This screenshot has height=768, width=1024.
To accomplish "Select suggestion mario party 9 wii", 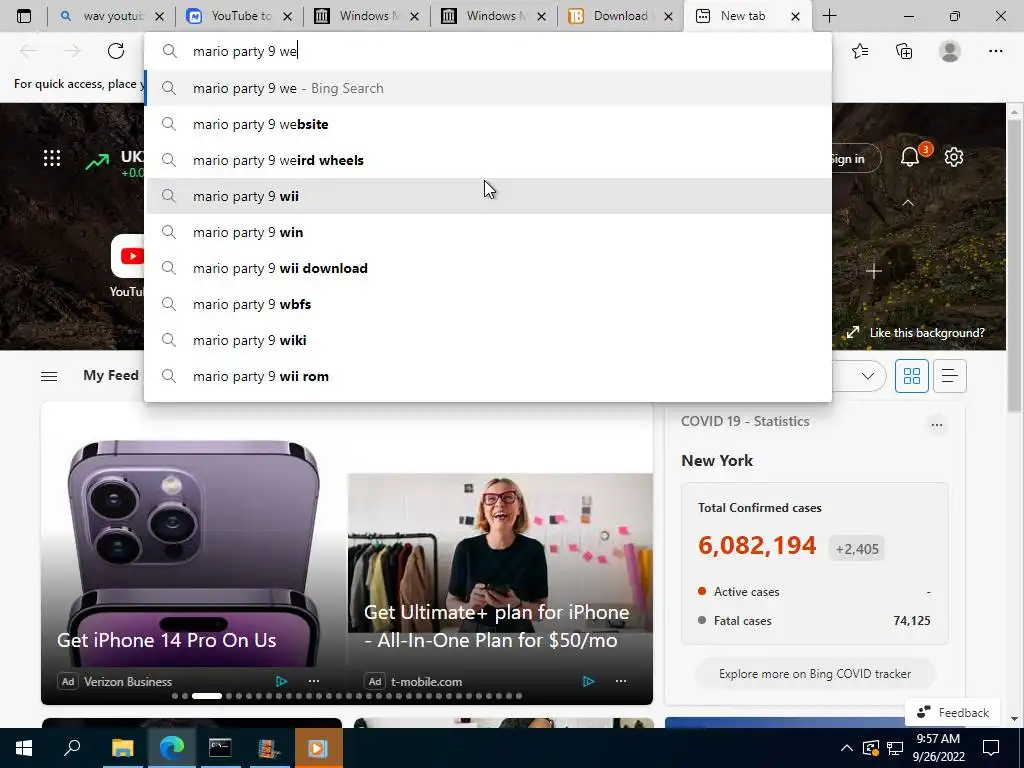I will coord(488,196).
